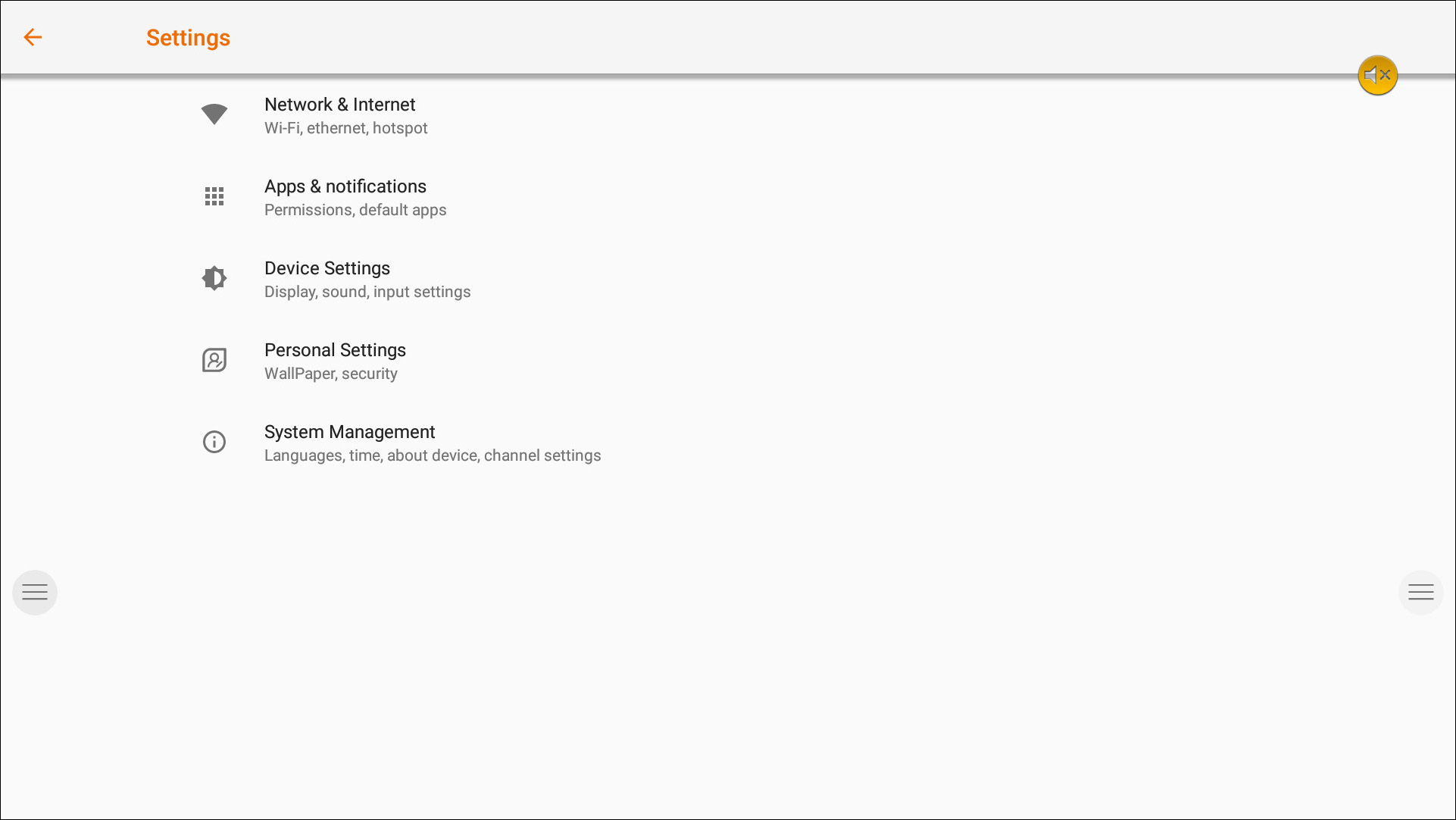Click the apps grid icon
The height and width of the screenshot is (820, 1456).
[x=214, y=196]
